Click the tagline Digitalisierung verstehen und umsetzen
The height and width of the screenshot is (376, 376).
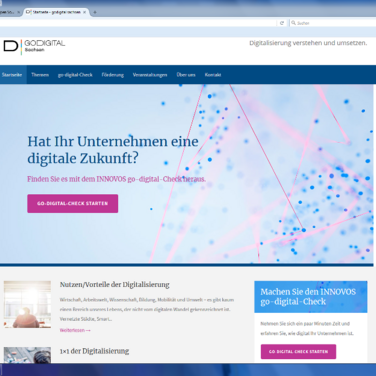pyautogui.click(x=308, y=43)
